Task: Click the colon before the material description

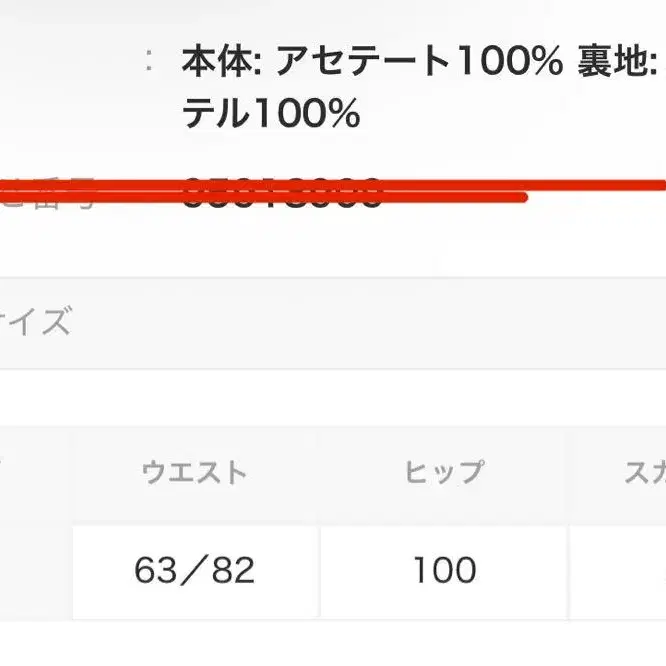Action: point(150,62)
